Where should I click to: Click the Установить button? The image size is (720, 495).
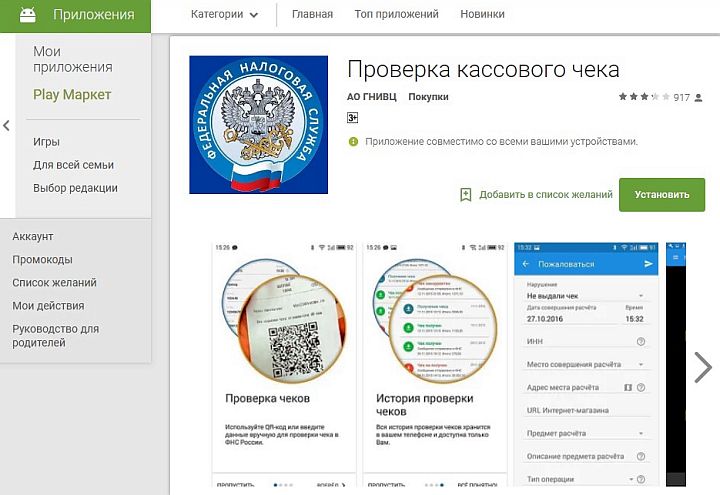point(662,195)
